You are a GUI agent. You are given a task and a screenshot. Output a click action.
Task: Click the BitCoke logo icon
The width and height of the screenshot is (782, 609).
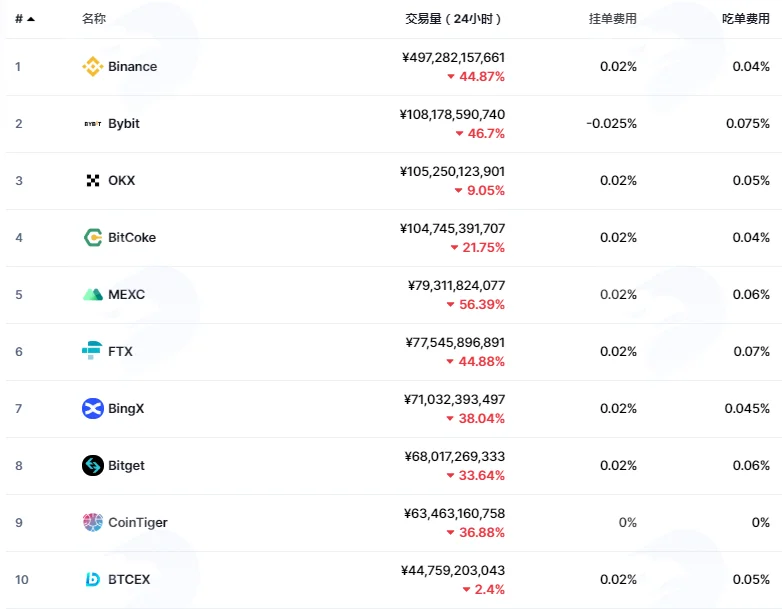[93, 237]
